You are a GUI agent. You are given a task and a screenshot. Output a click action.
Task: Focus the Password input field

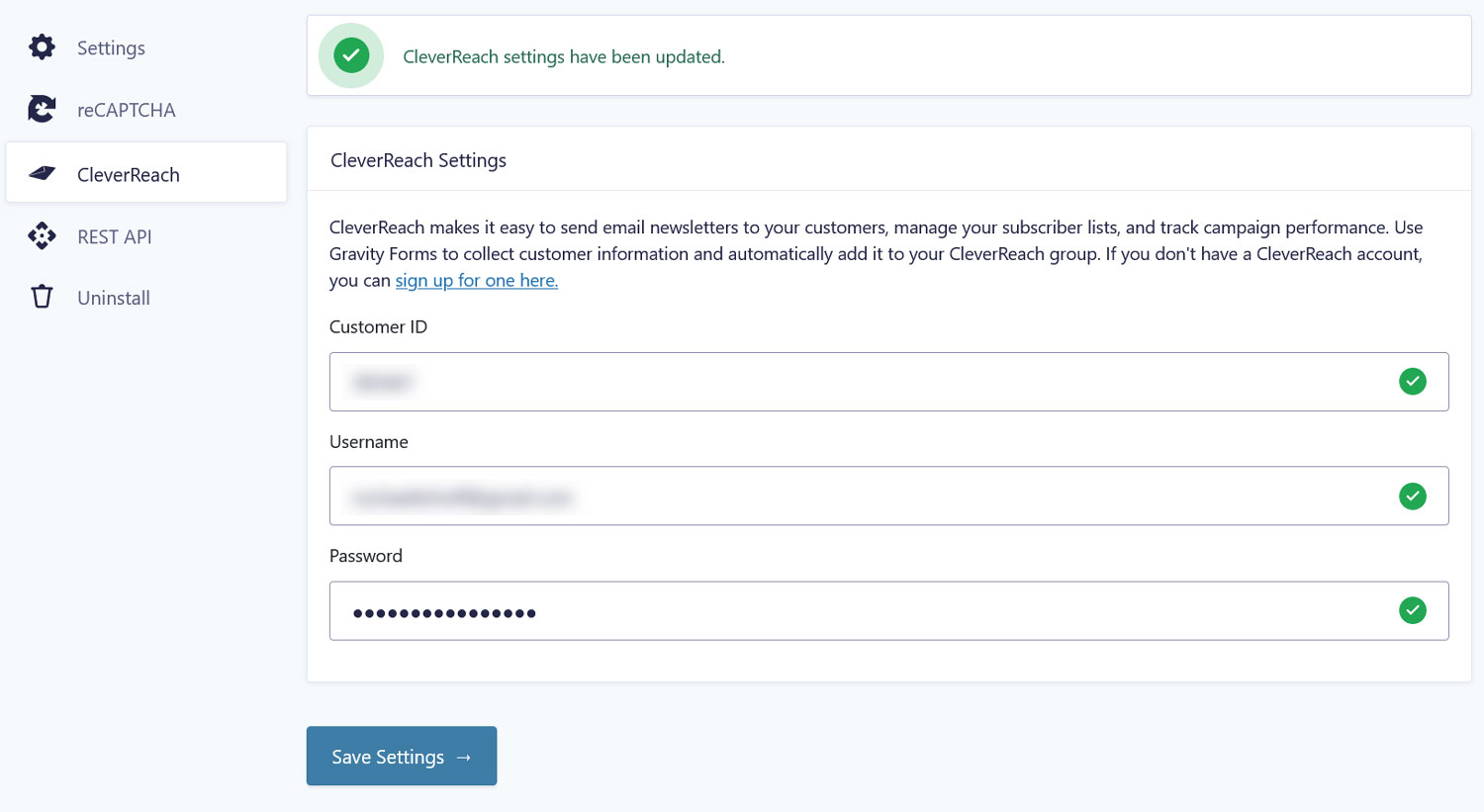click(x=888, y=611)
